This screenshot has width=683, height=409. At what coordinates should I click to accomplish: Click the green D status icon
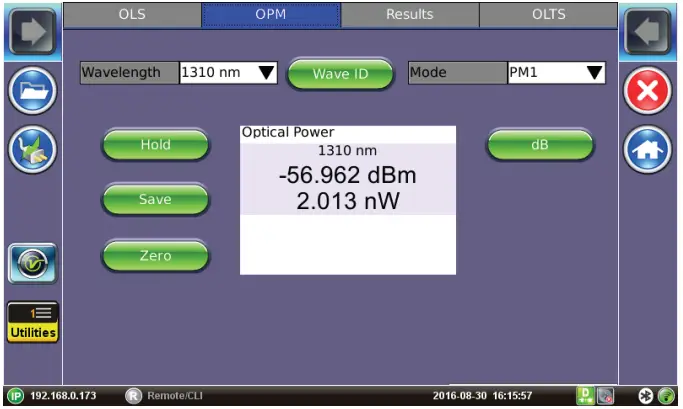[585, 395]
